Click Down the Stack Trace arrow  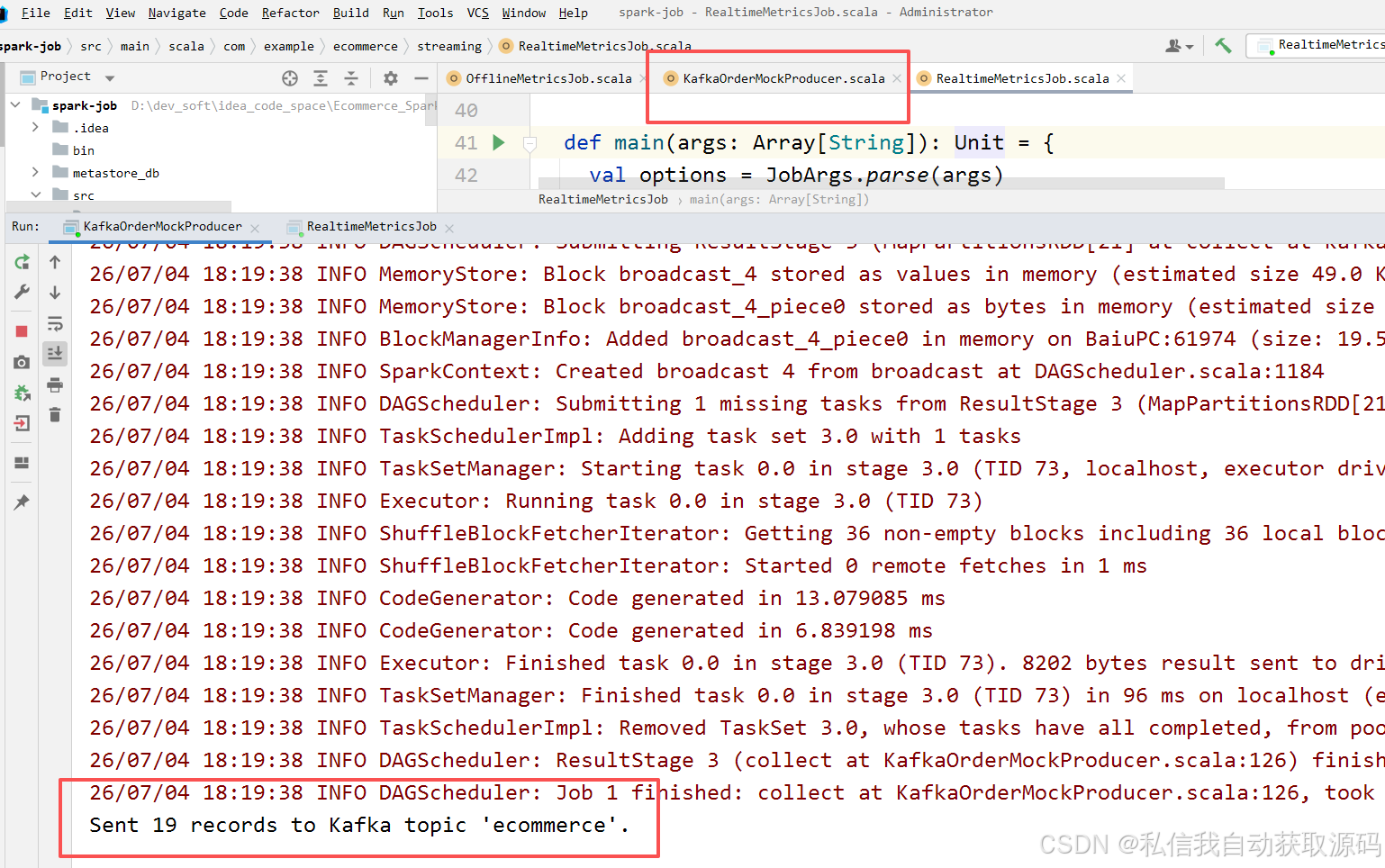click(x=55, y=292)
